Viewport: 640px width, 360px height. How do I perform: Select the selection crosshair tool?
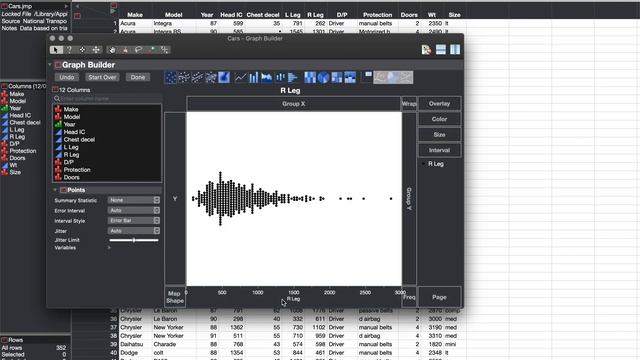point(82,50)
